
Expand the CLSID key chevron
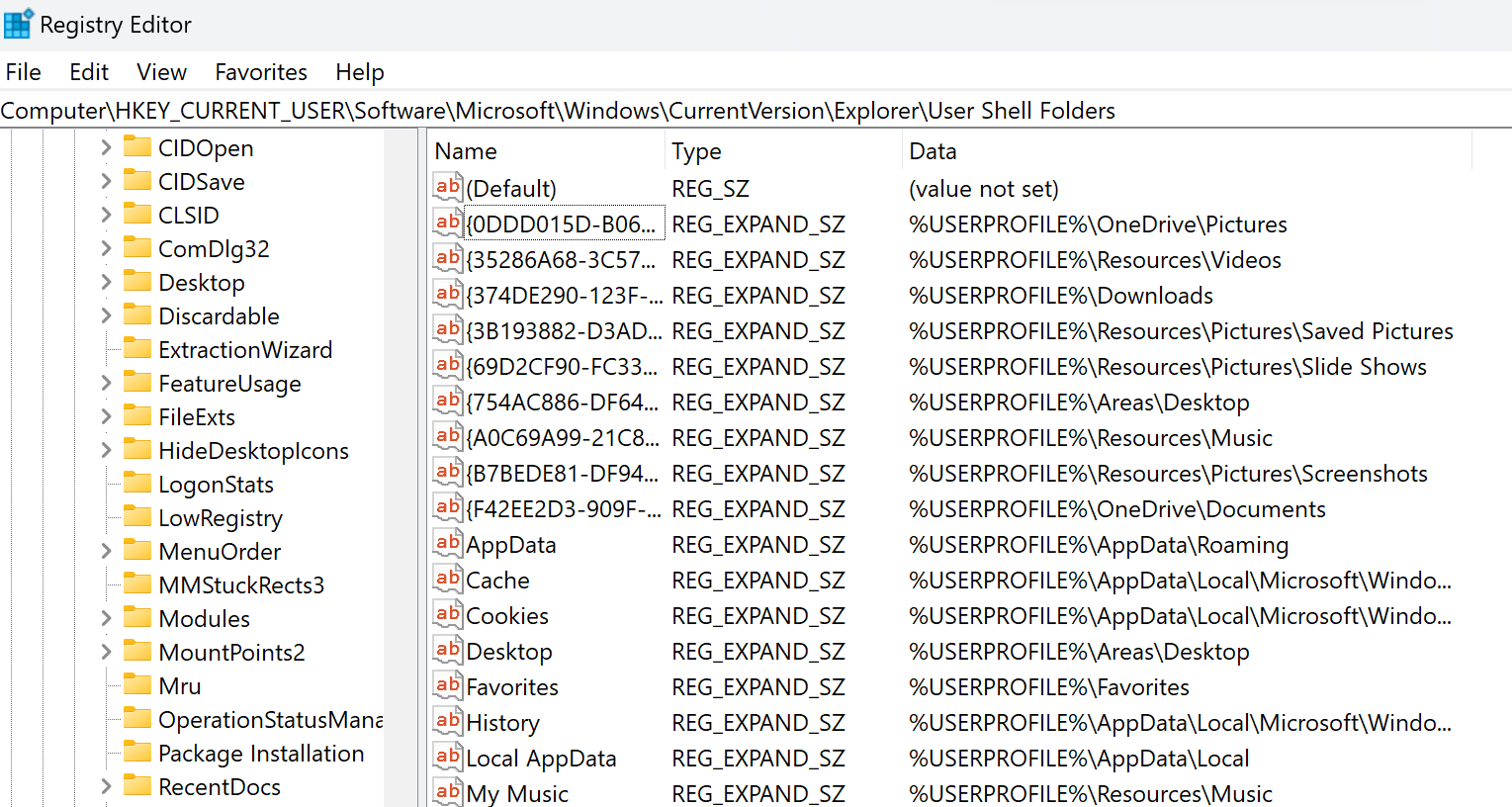click(x=106, y=215)
